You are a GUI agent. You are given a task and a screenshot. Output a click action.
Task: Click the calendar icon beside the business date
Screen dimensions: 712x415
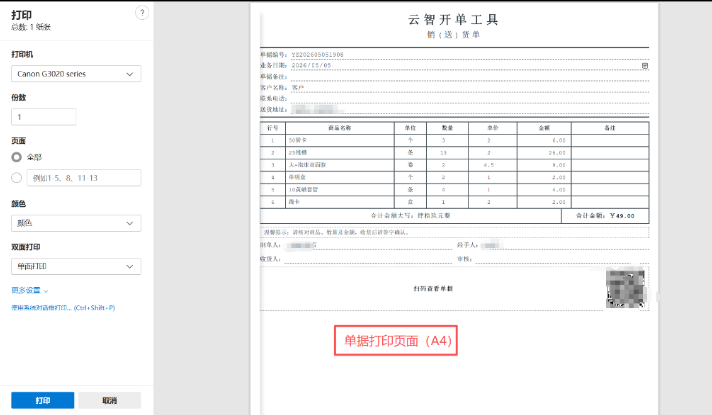pyautogui.click(x=645, y=66)
